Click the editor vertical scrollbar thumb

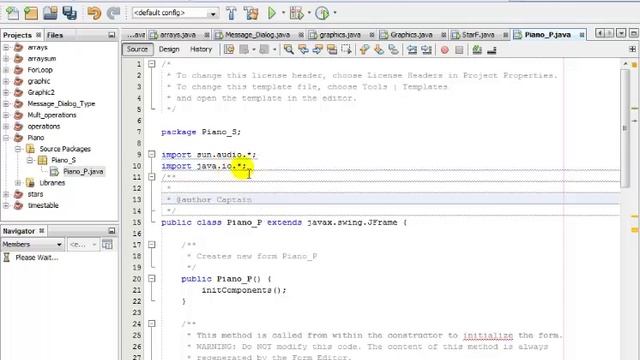pyautogui.click(x=624, y=128)
